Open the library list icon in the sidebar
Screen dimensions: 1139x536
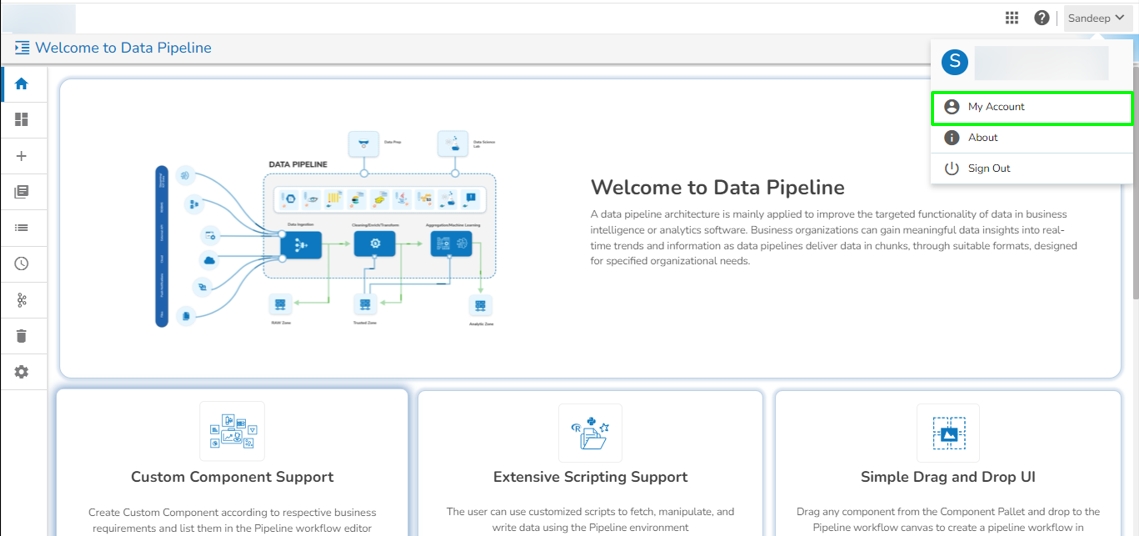22,192
